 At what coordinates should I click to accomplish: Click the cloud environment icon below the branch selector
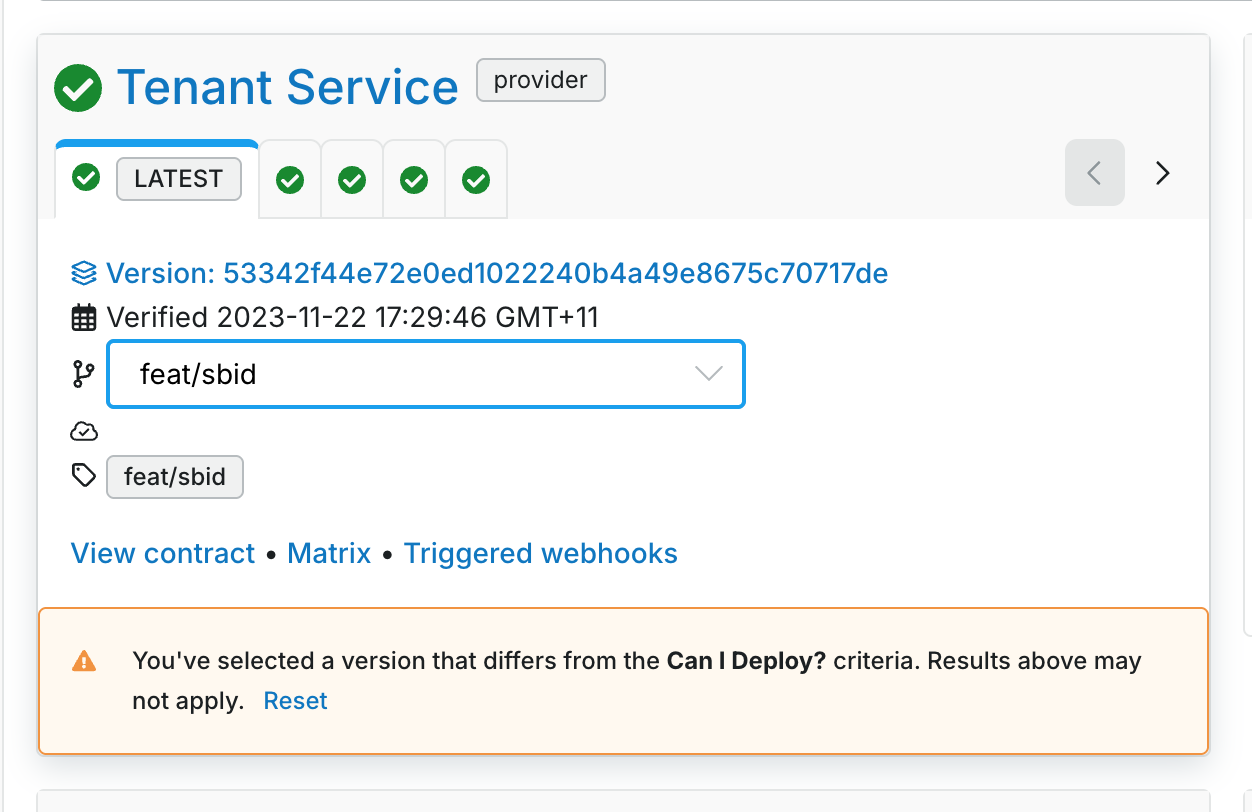coord(84,430)
